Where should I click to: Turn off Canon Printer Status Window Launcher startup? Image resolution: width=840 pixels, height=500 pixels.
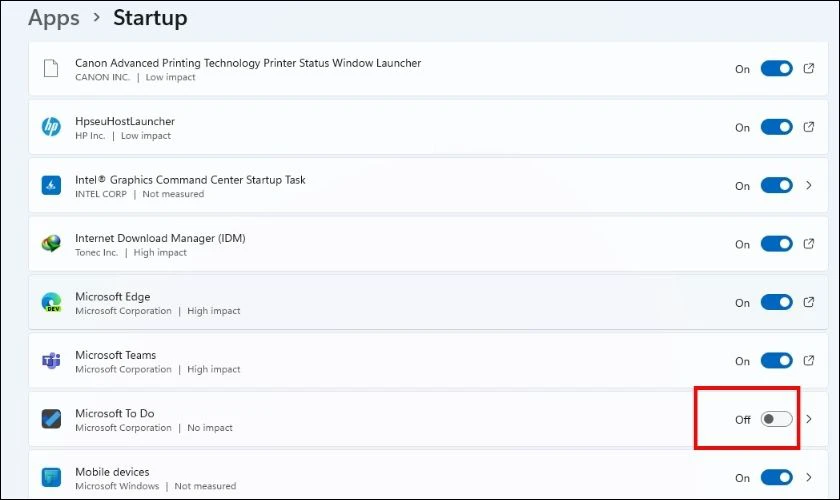pyautogui.click(x=776, y=69)
